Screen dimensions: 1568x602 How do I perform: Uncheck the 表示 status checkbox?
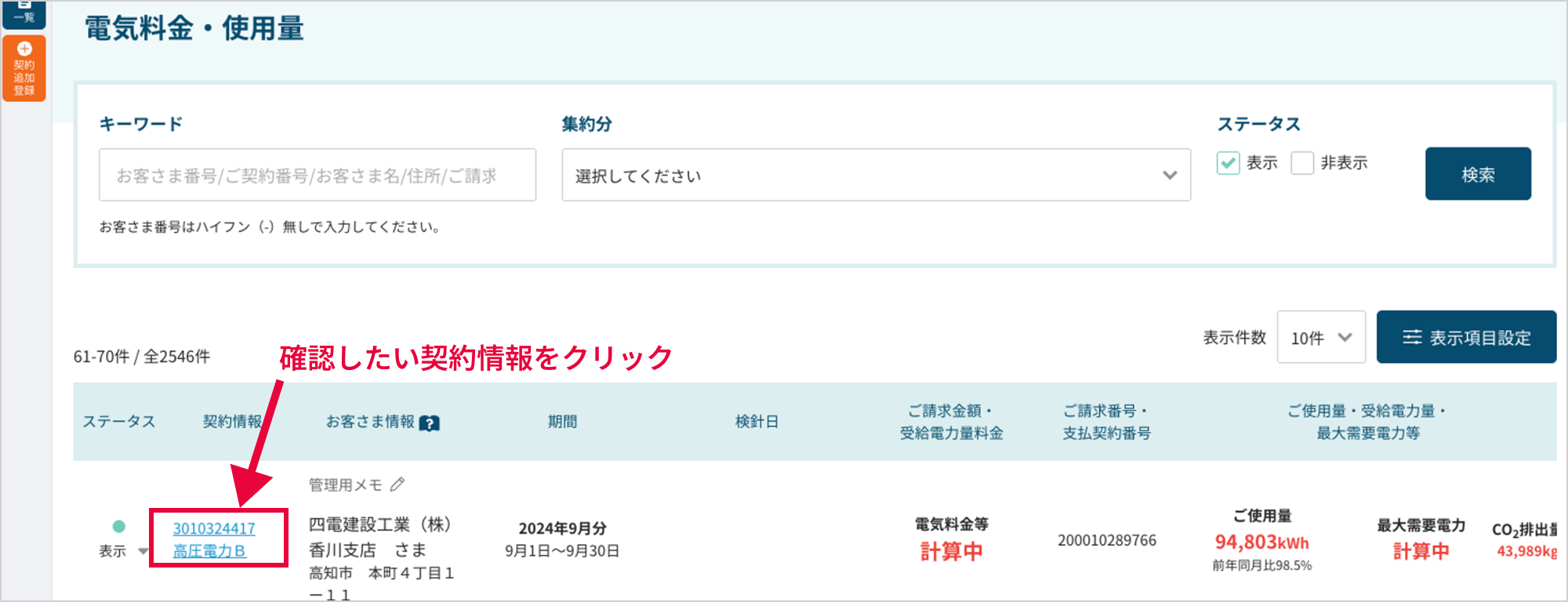click(1228, 163)
